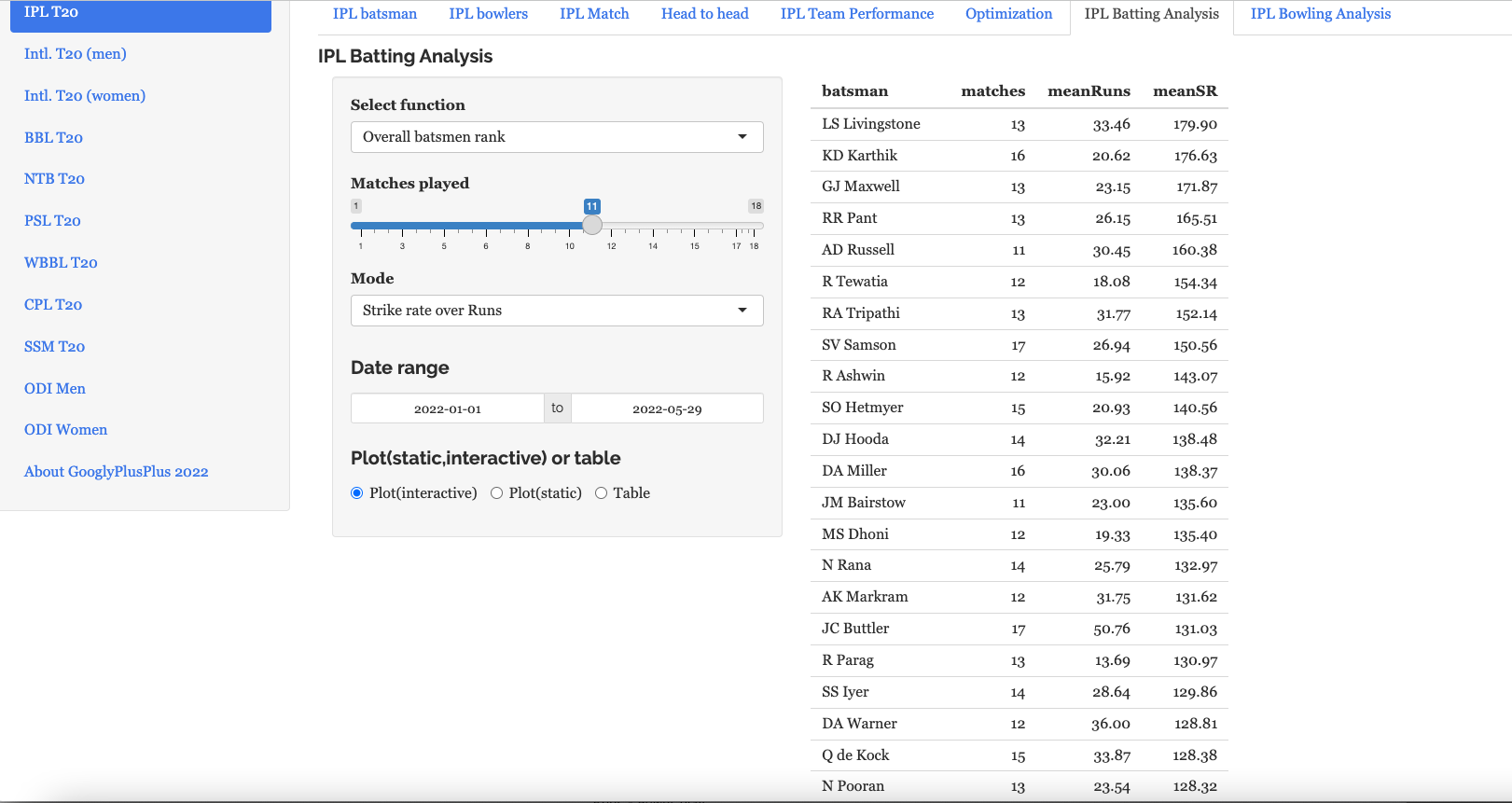This screenshot has width=1512, height=803.
Task: Click the start date field 2022-01-01
Action: pos(448,408)
